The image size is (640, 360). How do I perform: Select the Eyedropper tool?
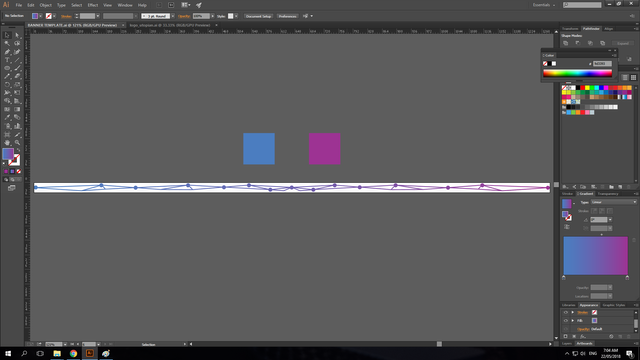coord(7,118)
